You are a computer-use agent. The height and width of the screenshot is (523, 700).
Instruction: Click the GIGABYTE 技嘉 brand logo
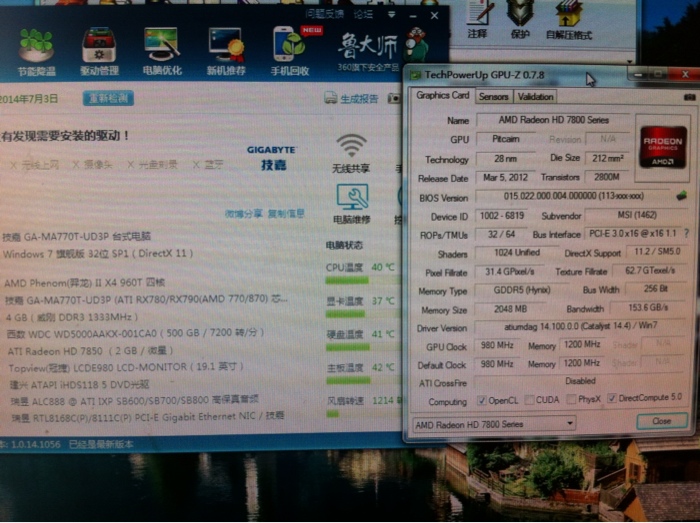[272, 158]
